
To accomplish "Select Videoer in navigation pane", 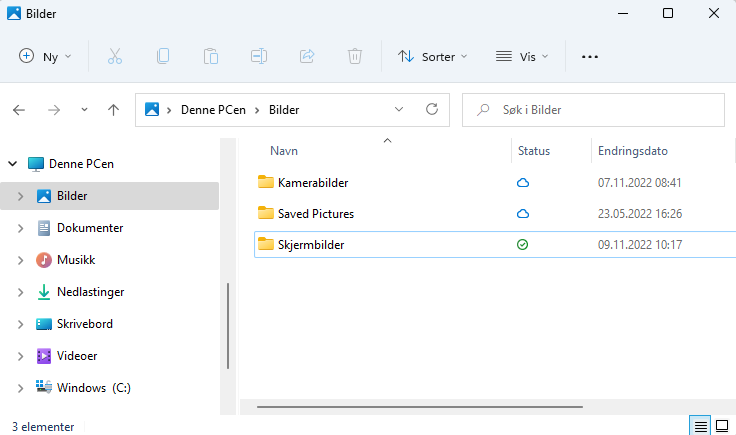I will (77, 356).
